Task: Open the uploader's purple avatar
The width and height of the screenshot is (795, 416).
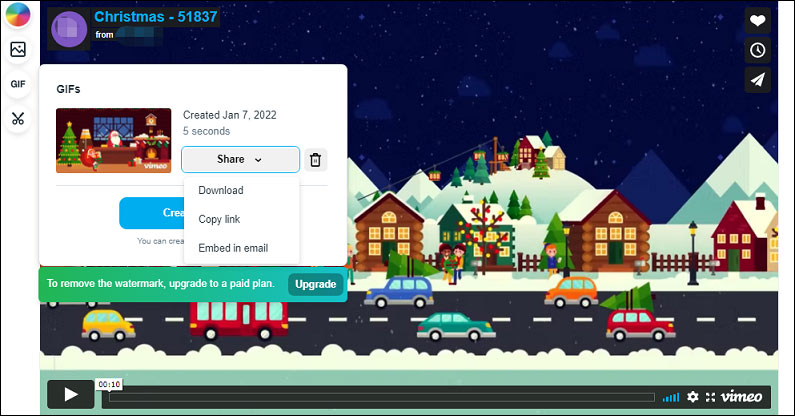Action: (x=69, y=29)
